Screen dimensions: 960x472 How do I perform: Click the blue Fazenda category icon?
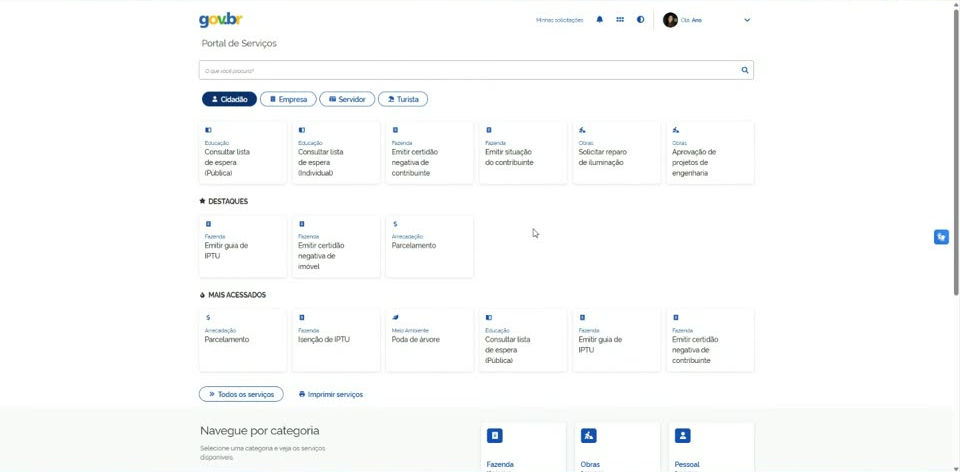pos(495,435)
